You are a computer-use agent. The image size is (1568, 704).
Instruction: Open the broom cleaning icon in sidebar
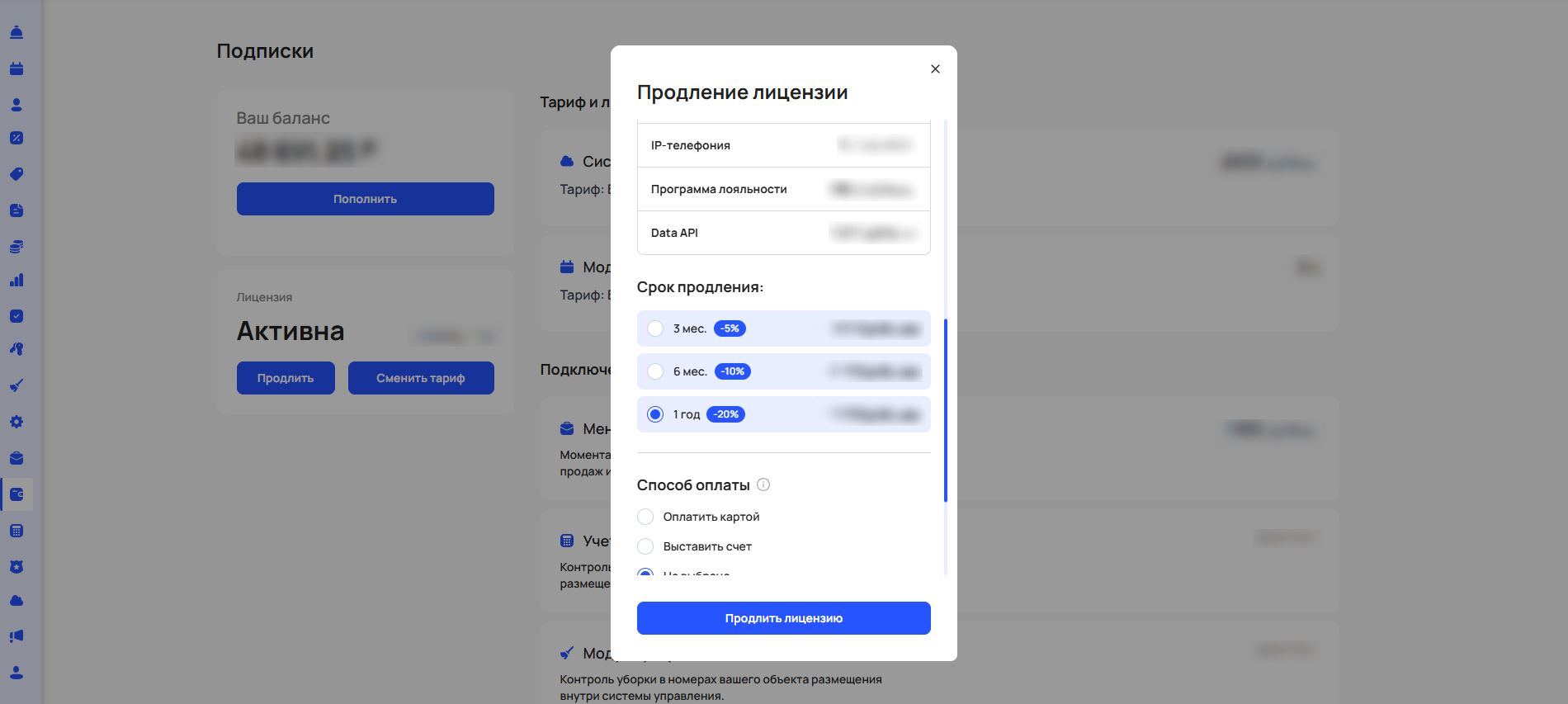17,385
